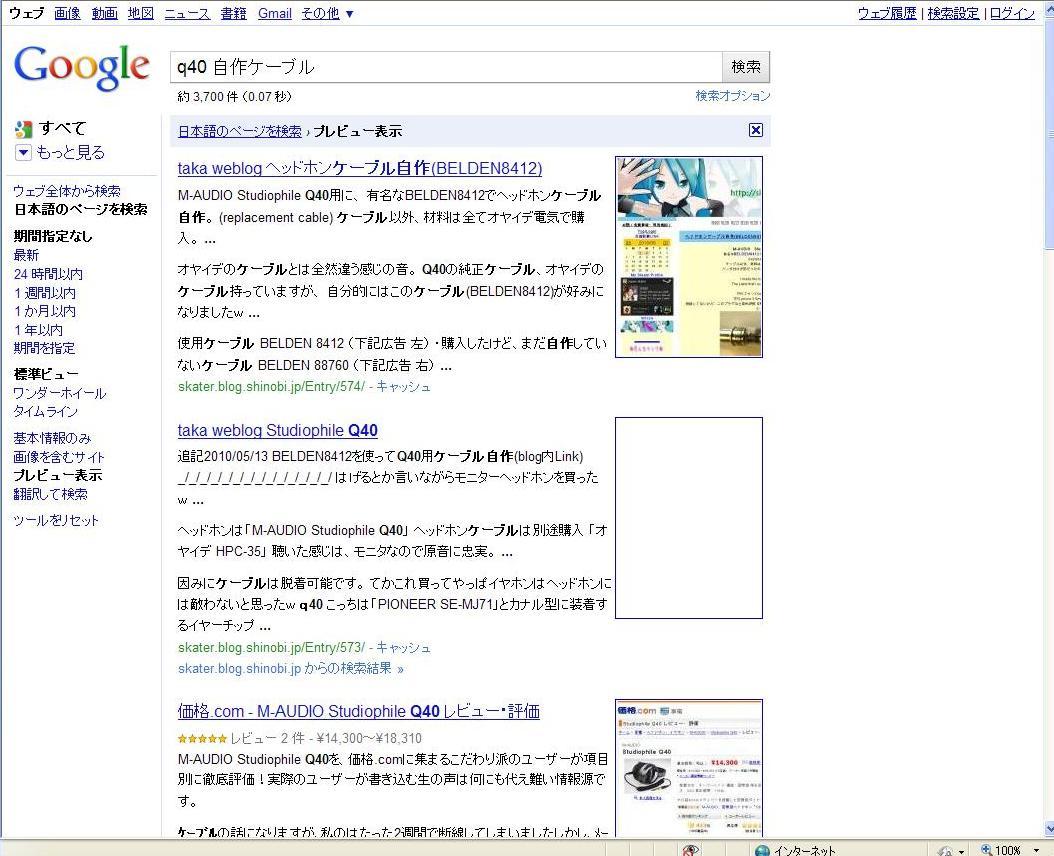Click ツールをリセット link

click(x=56, y=520)
